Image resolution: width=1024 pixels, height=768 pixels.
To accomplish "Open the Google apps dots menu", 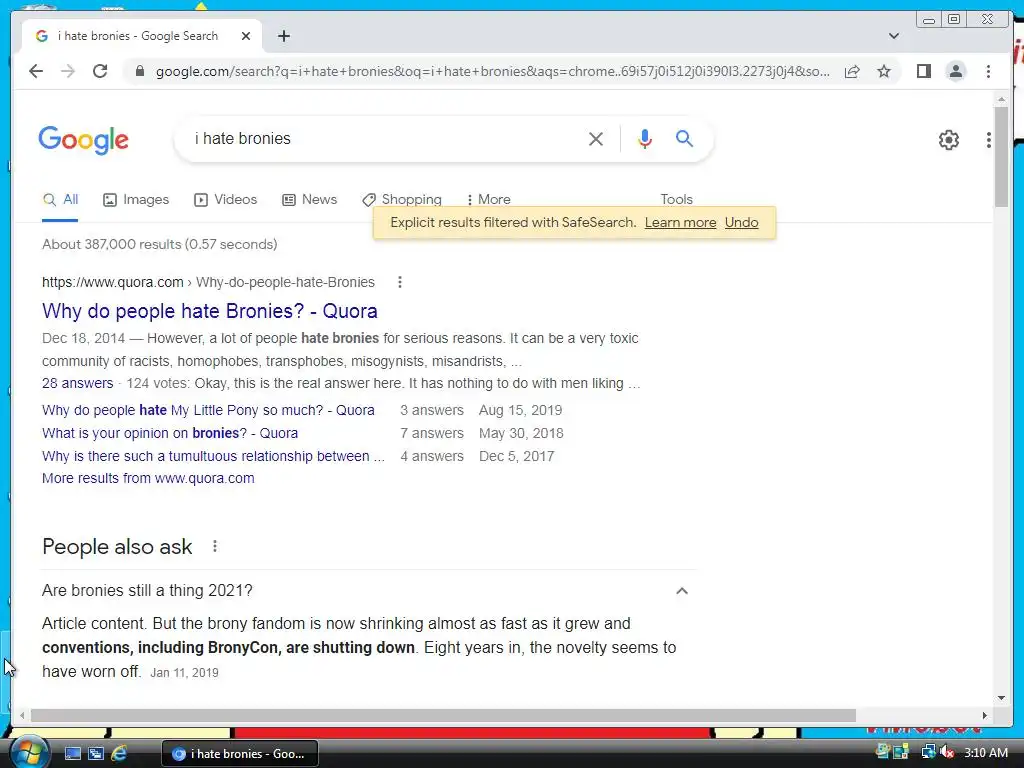I will (989, 139).
